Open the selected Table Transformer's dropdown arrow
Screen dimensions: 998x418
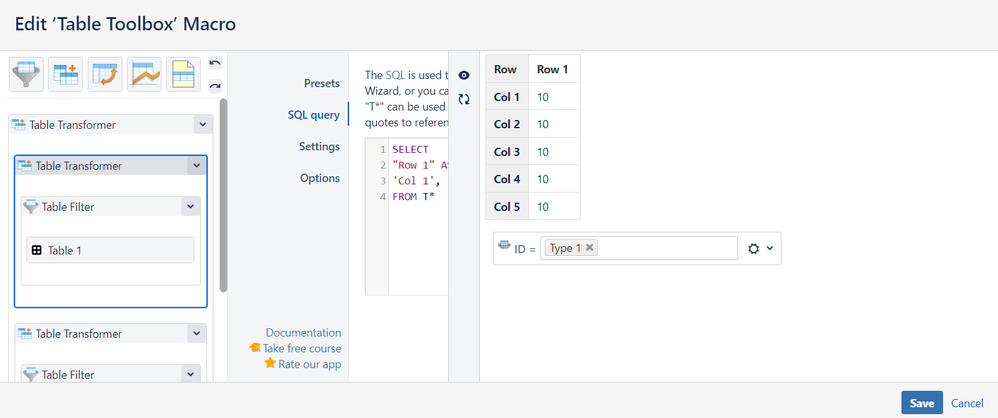[197, 166]
